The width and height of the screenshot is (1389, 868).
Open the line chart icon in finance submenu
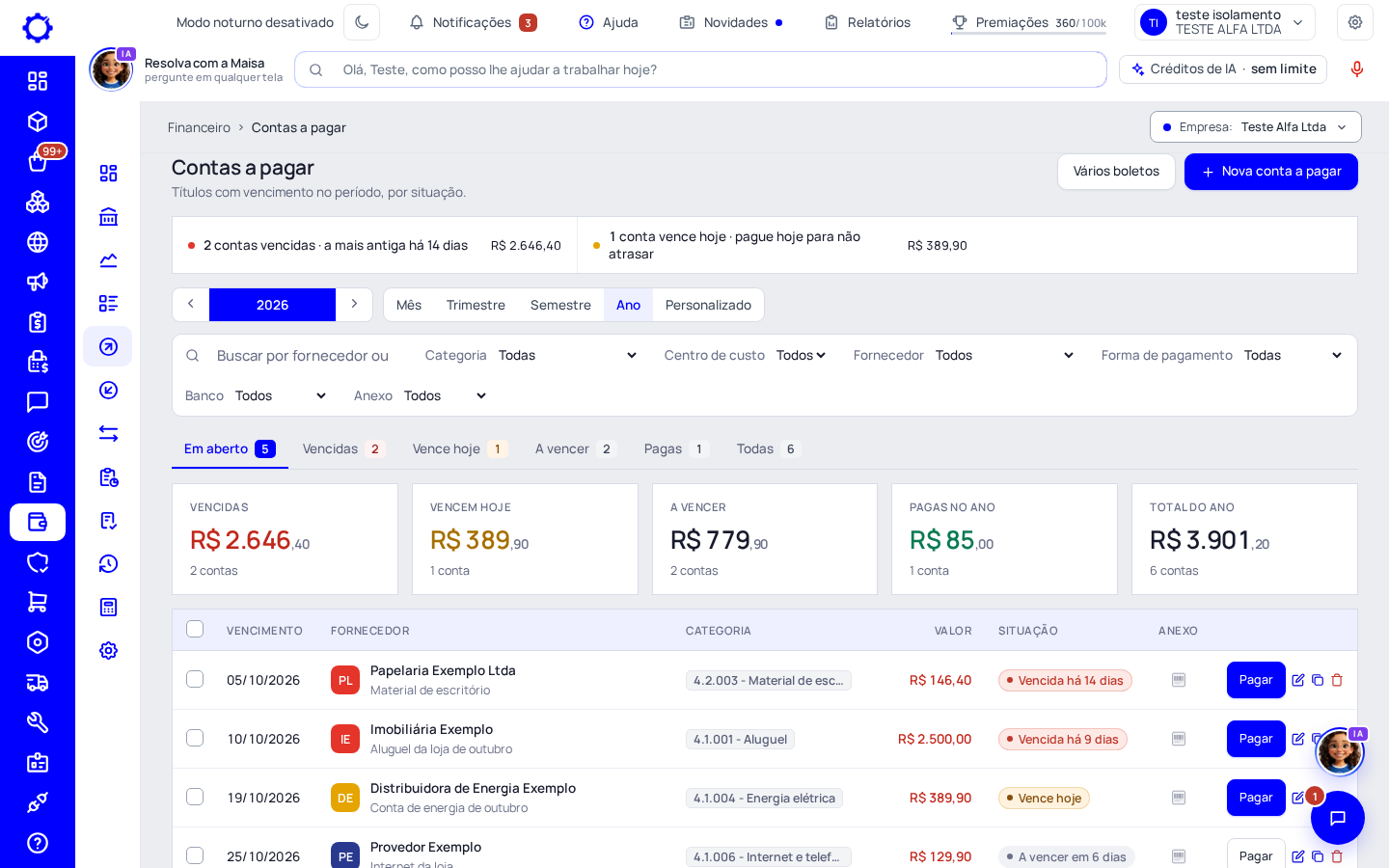point(108,260)
